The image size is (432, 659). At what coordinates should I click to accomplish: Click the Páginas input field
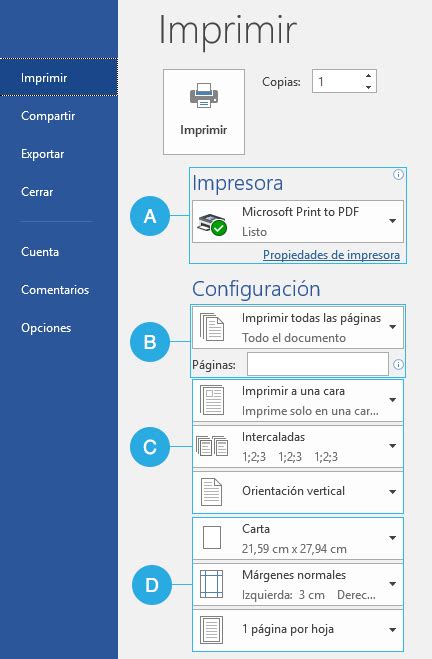(x=318, y=364)
